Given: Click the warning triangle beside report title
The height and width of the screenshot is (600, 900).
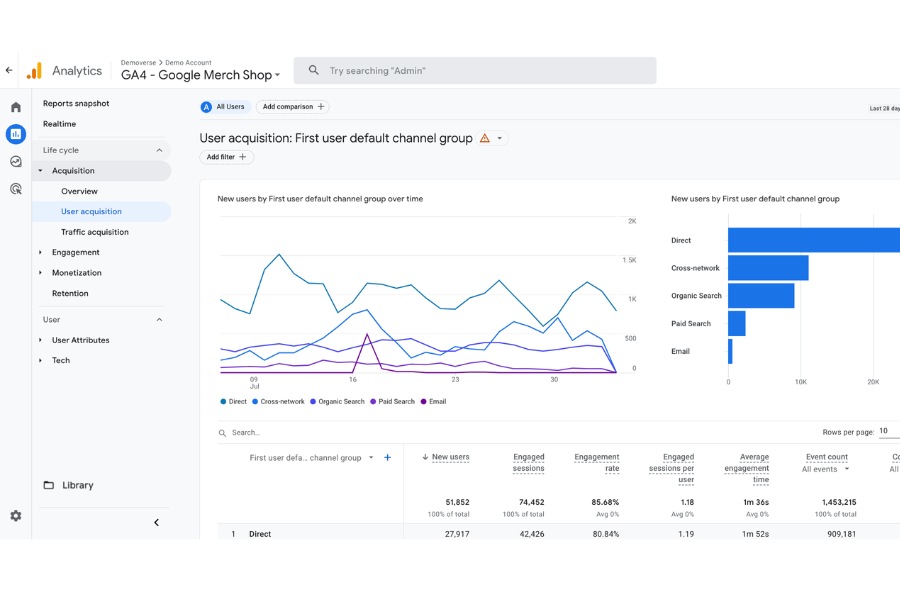Looking at the screenshot, I should (x=485, y=138).
